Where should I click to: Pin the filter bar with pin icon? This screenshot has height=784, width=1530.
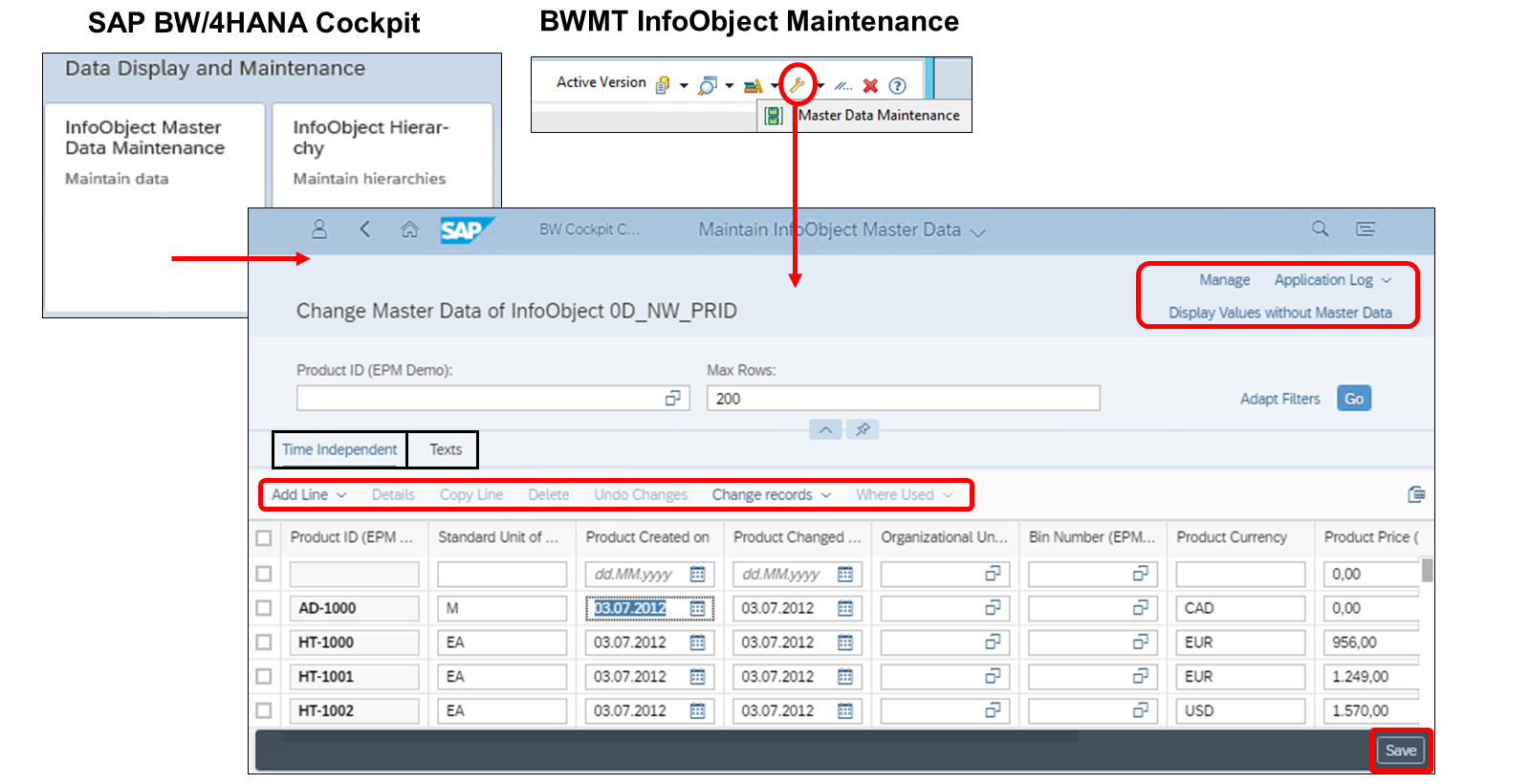[863, 429]
